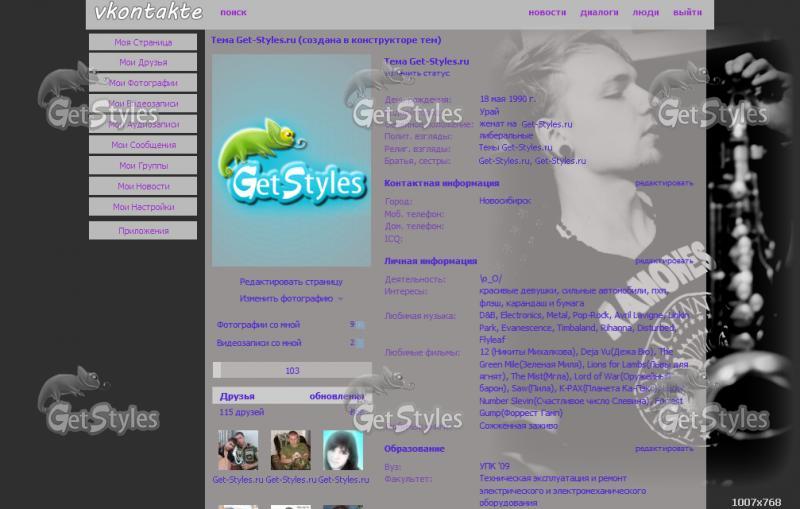Open новости in top bar
Viewport: 800px width, 509px height.
[x=547, y=12]
